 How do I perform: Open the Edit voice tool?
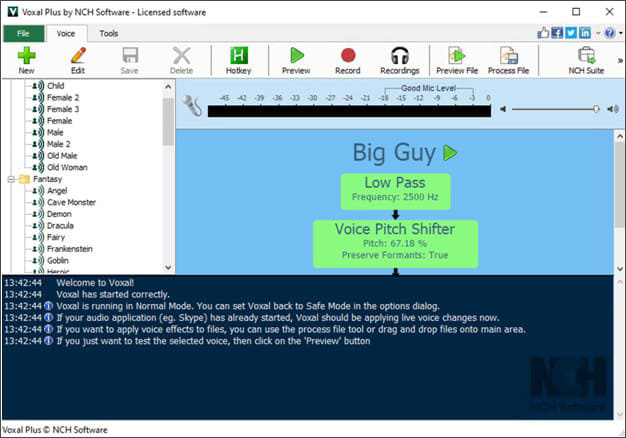(78, 61)
